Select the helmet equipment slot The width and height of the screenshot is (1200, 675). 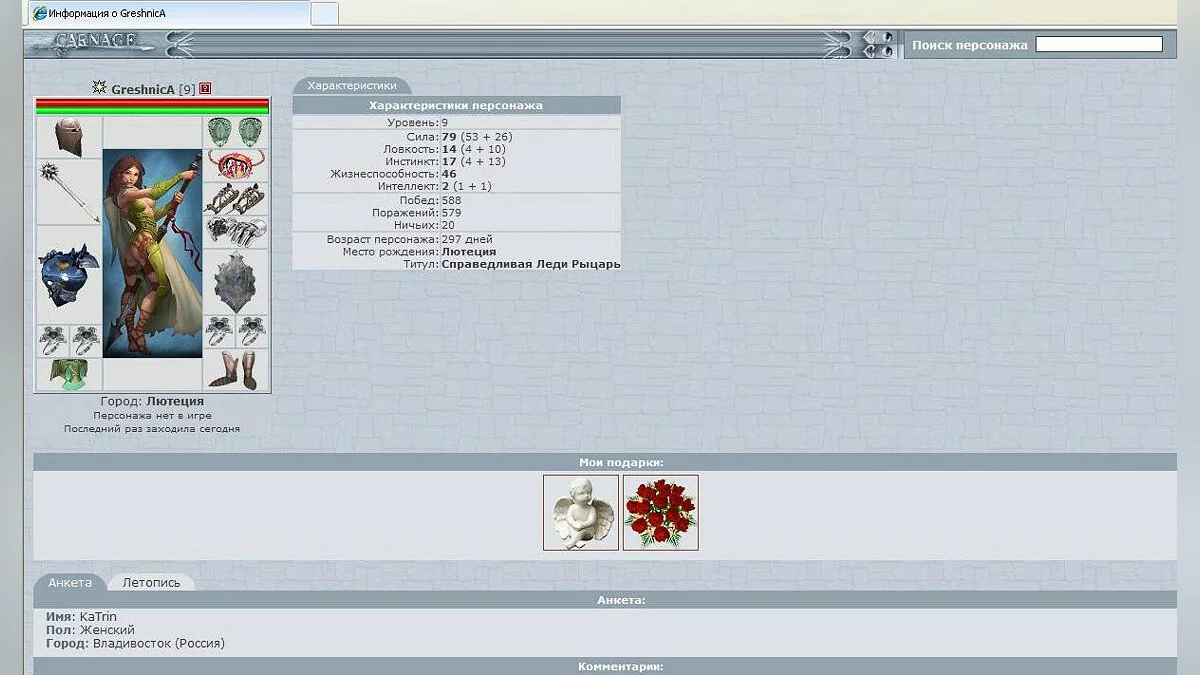pos(69,137)
